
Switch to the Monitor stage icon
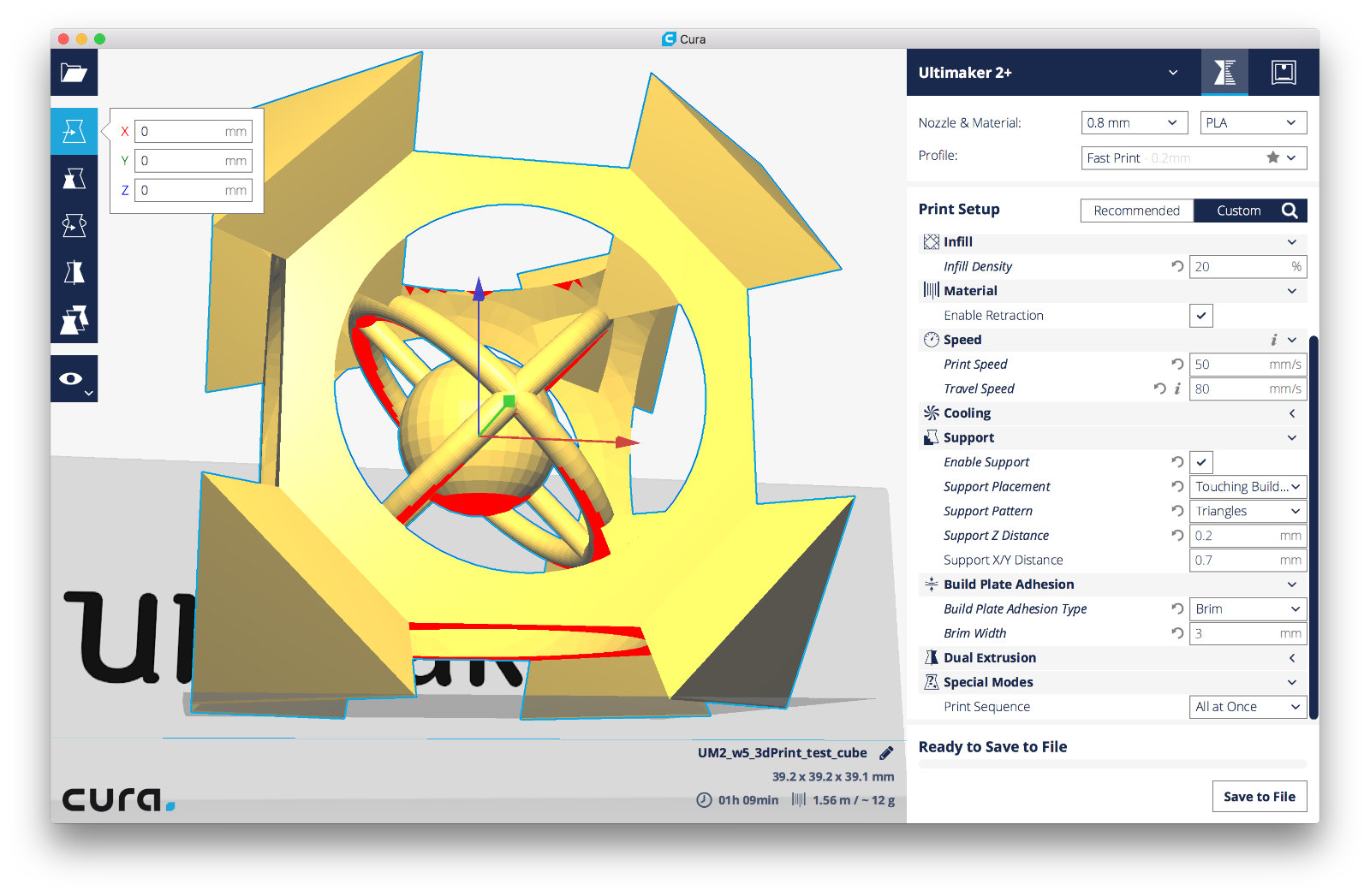1284,73
